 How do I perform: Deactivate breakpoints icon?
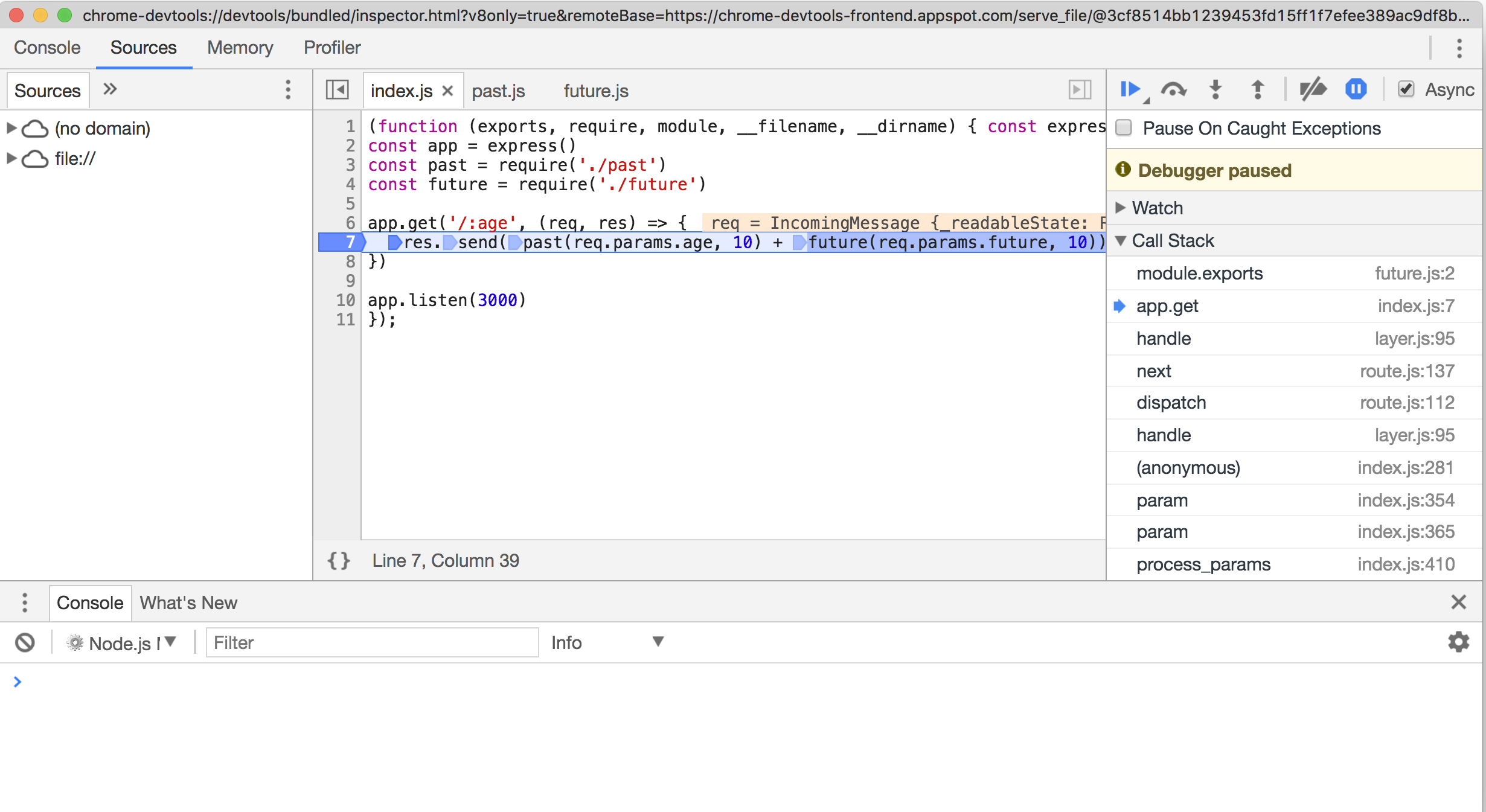[1313, 90]
